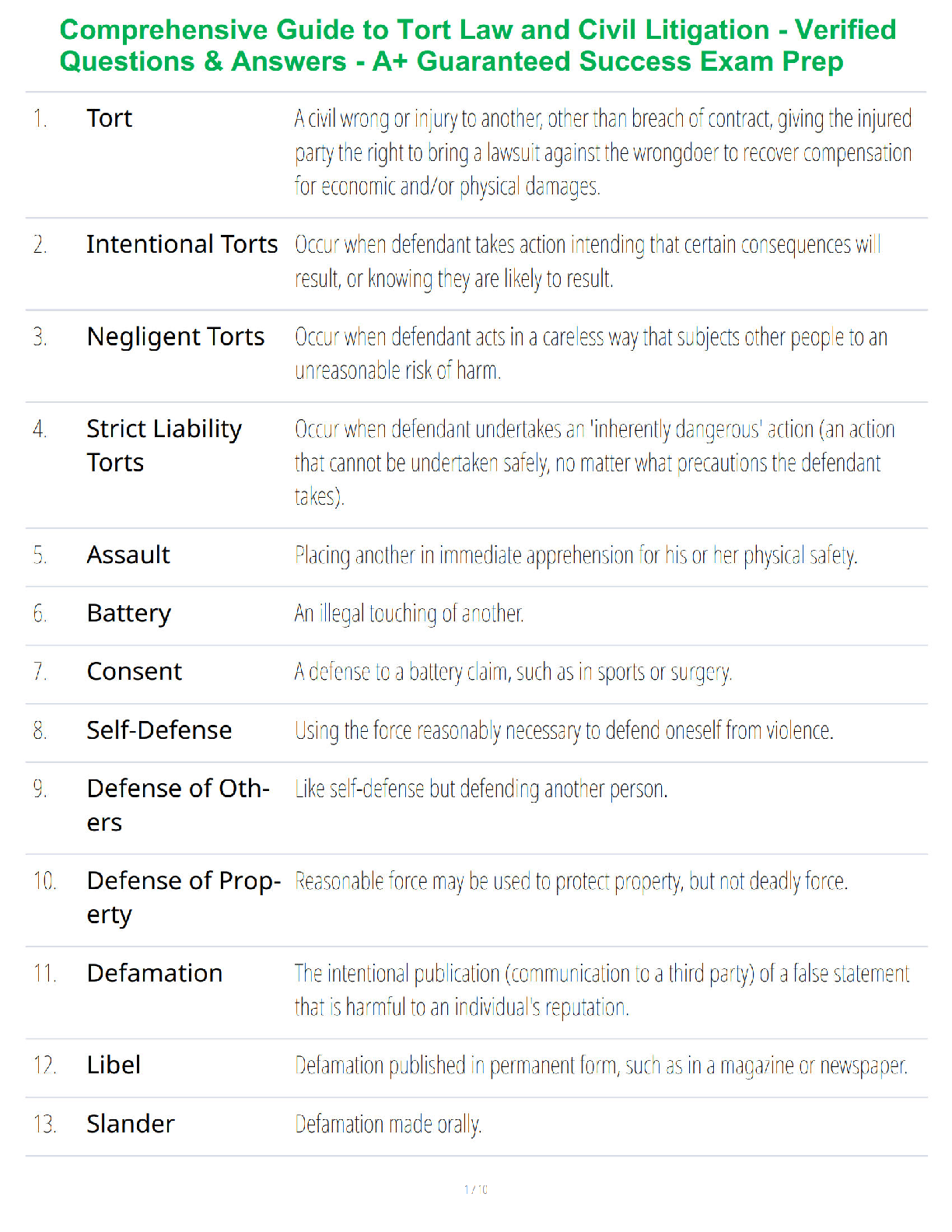Screen dimensions: 952x1232
Task: Select the 'Defense of Others' term
Action: point(178,805)
